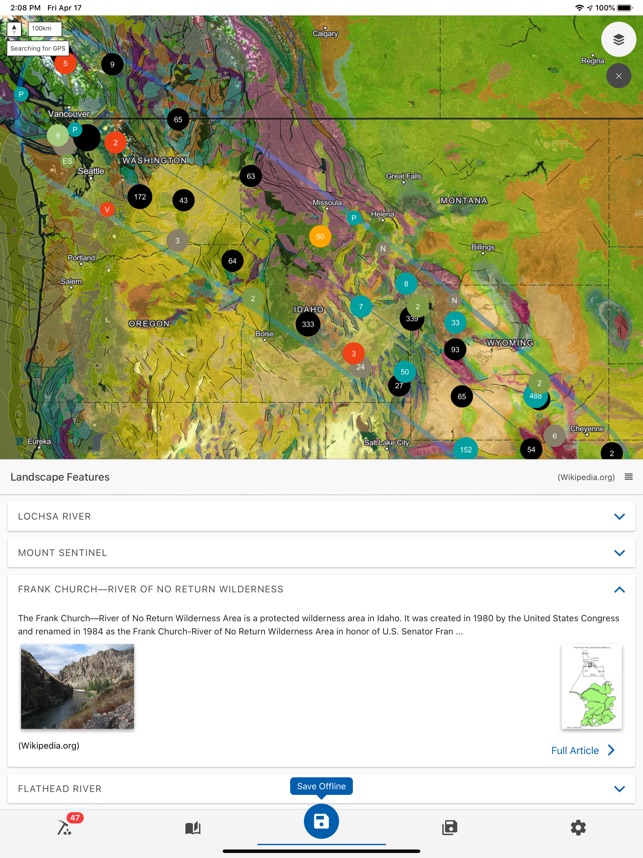
Task: Select the black 65 cluster near the Canadian border
Action: click(x=178, y=119)
